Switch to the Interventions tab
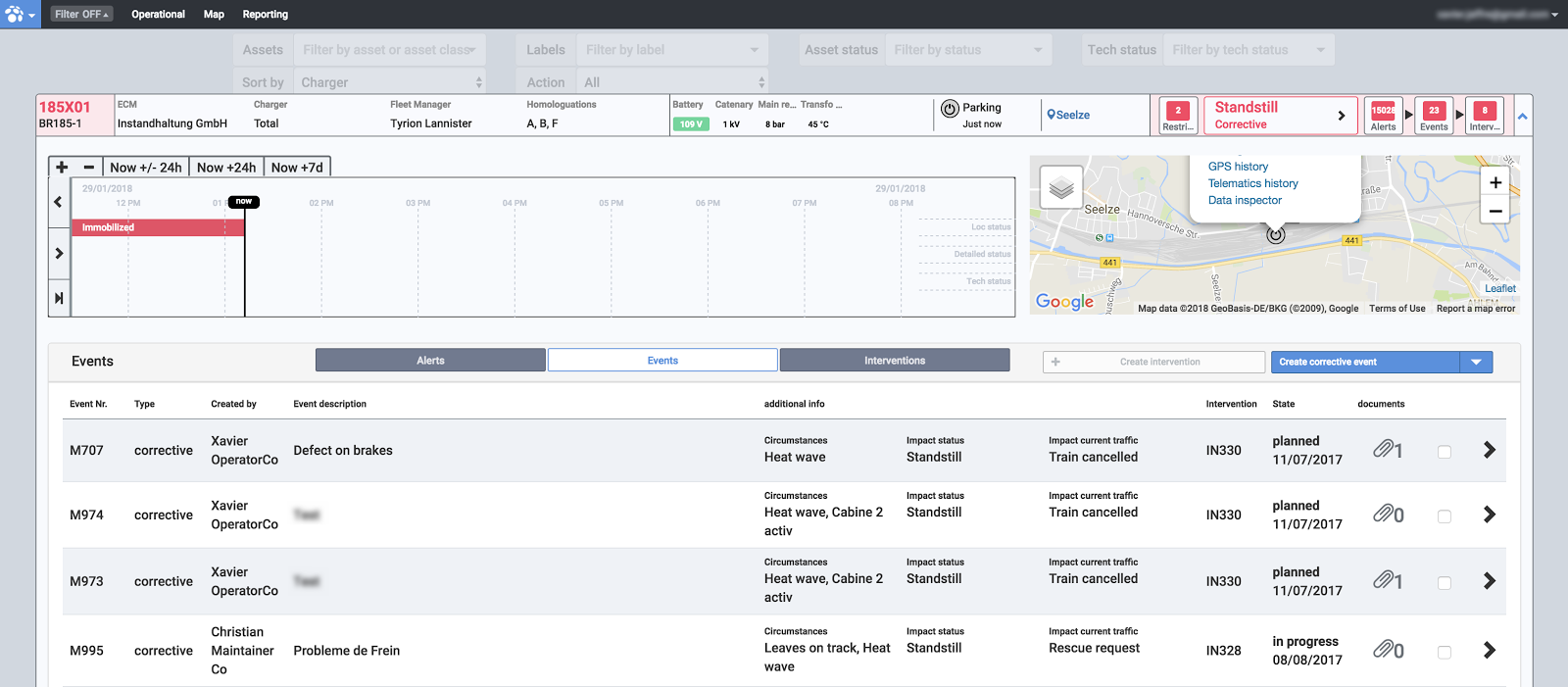 [x=894, y=361]
